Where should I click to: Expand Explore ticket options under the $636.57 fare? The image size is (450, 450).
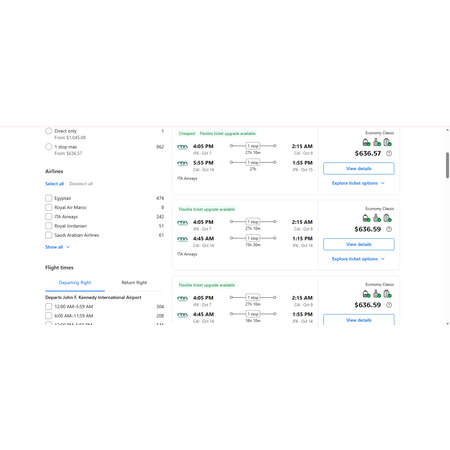[x=358, y=183]
